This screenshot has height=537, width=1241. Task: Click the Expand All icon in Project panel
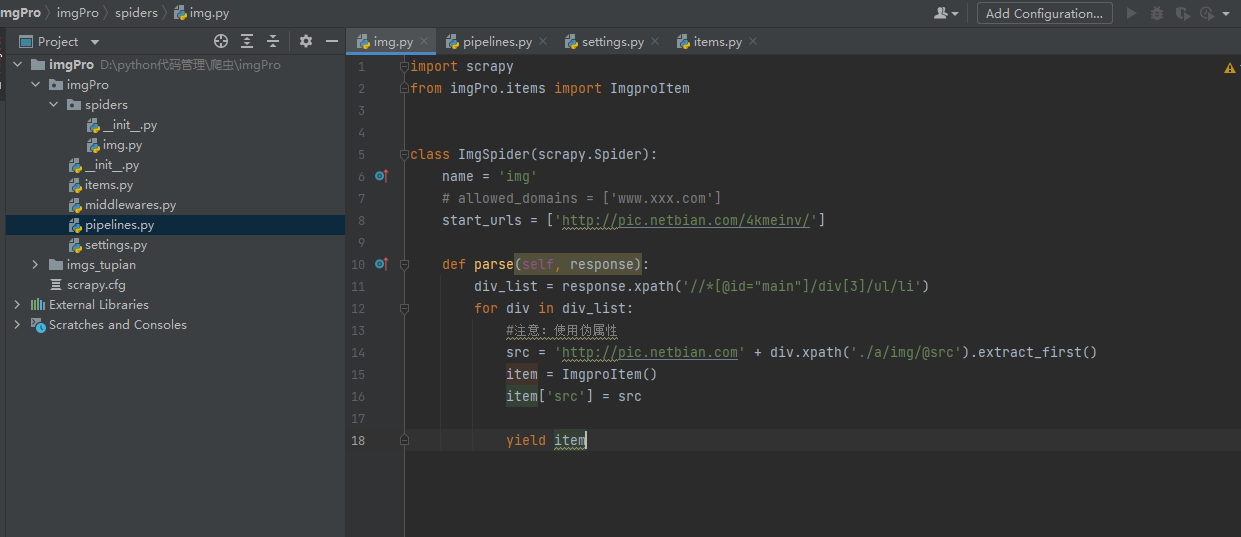pyautogui.click(x=247, y=41)
